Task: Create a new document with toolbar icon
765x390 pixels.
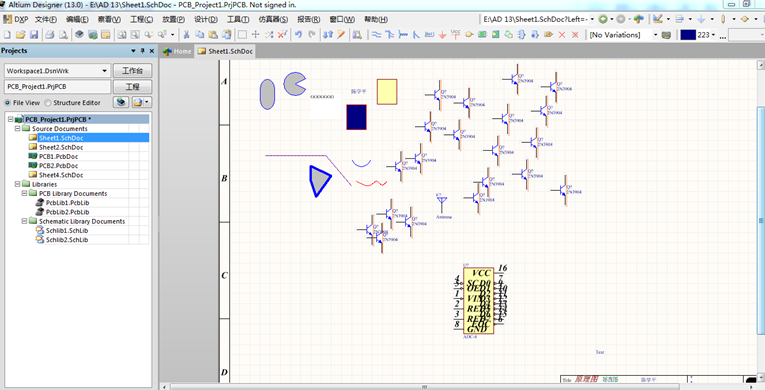Action: 7,35
